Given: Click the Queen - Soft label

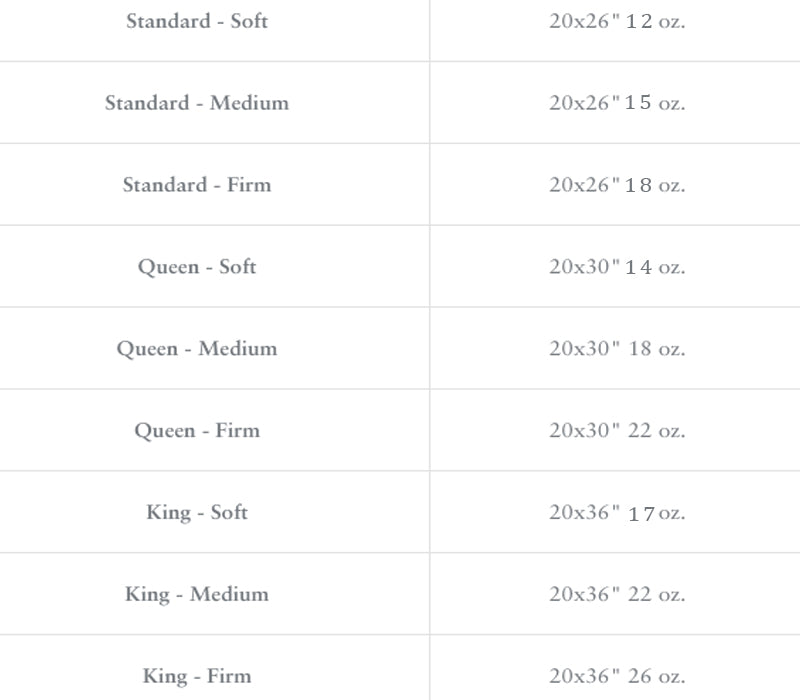Looking at the screenshot, I should click(197, 267).
